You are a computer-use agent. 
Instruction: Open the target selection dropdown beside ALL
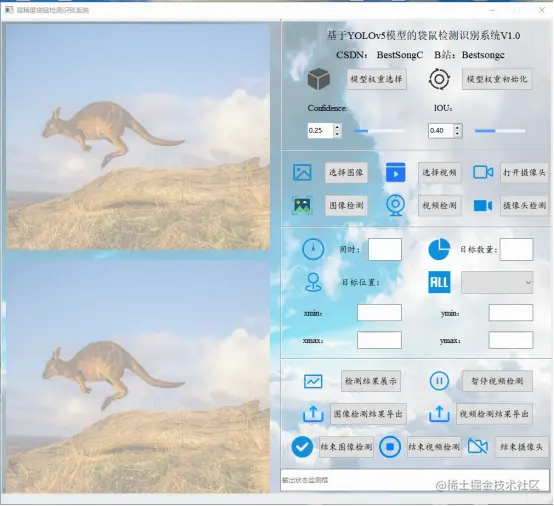click(x=497, y=282)
